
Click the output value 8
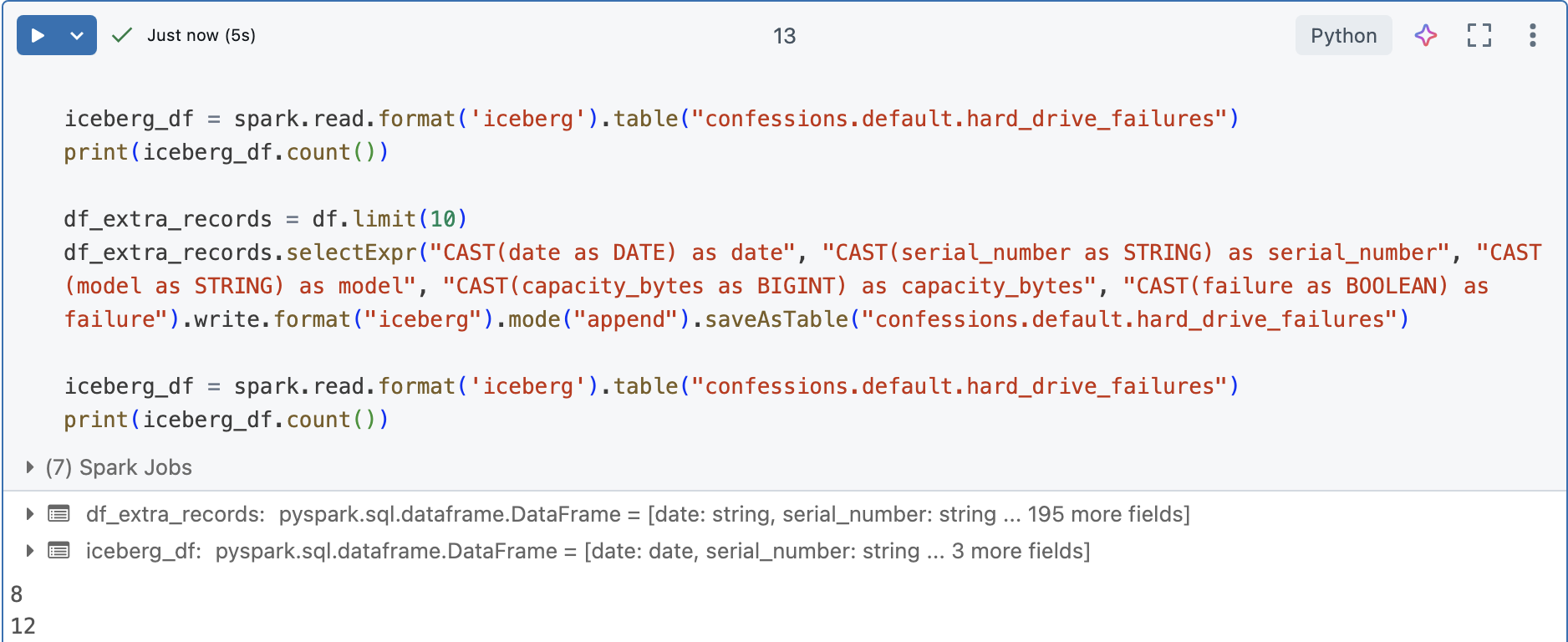17,594
